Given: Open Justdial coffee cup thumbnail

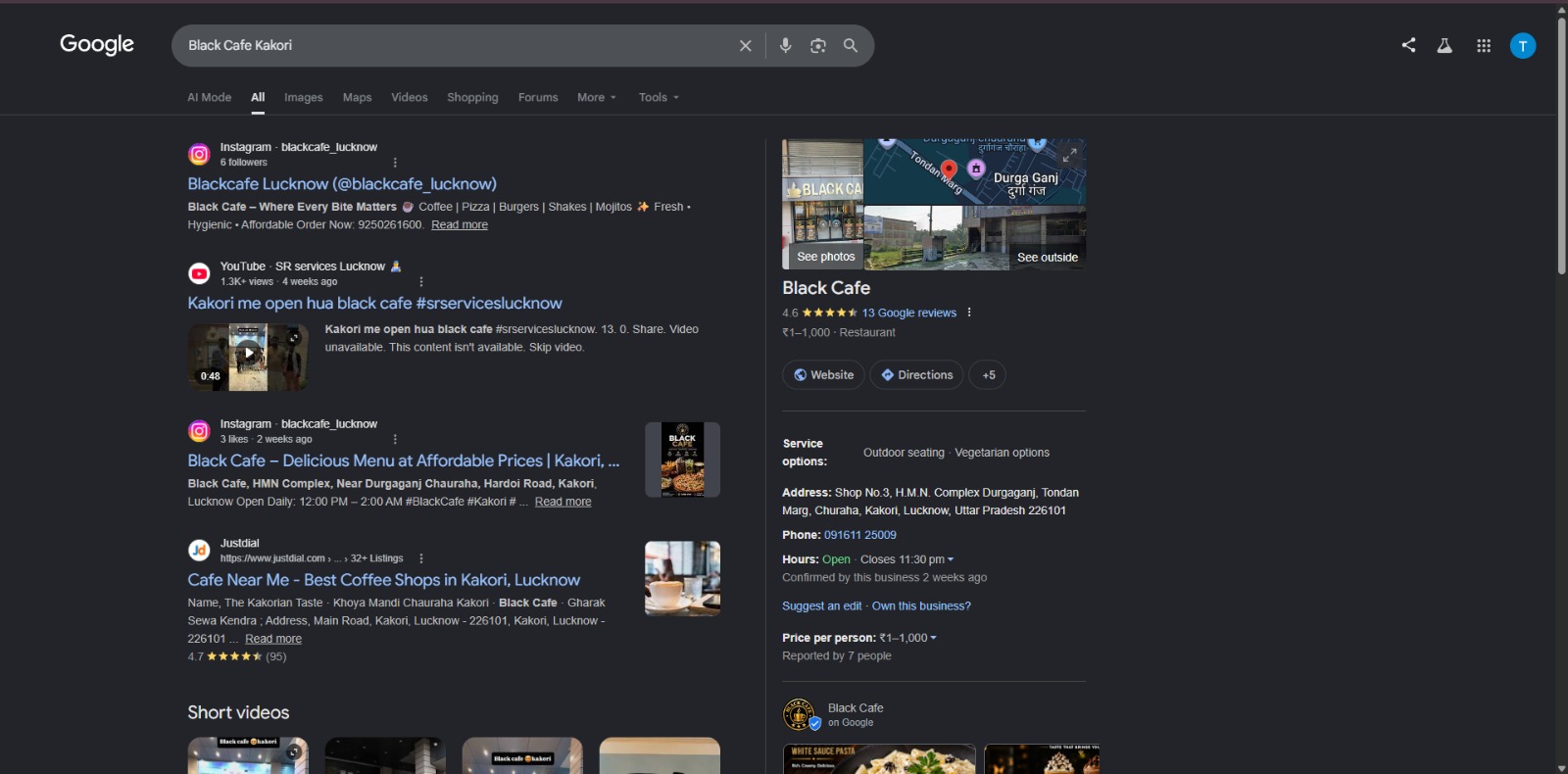Looking at the screenshot, I should 683,579.
